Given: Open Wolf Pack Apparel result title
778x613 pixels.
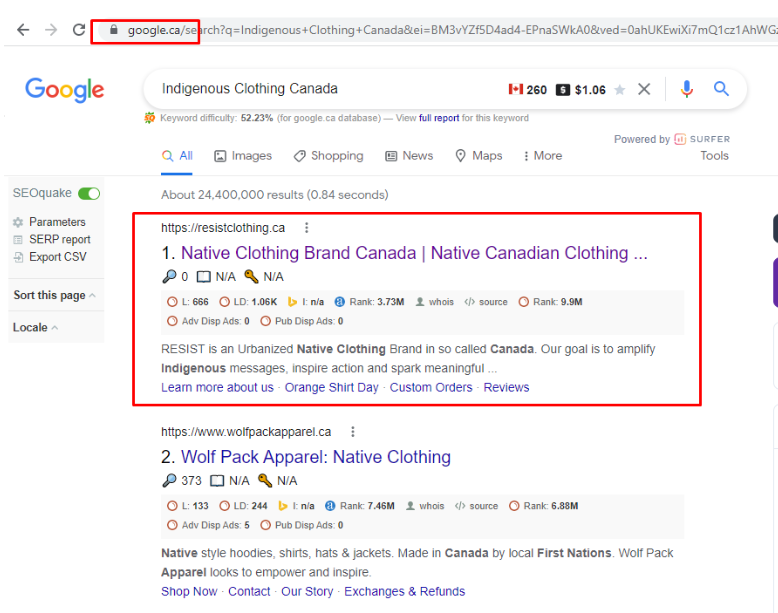Looking at the screenshot, I should 316,457.
